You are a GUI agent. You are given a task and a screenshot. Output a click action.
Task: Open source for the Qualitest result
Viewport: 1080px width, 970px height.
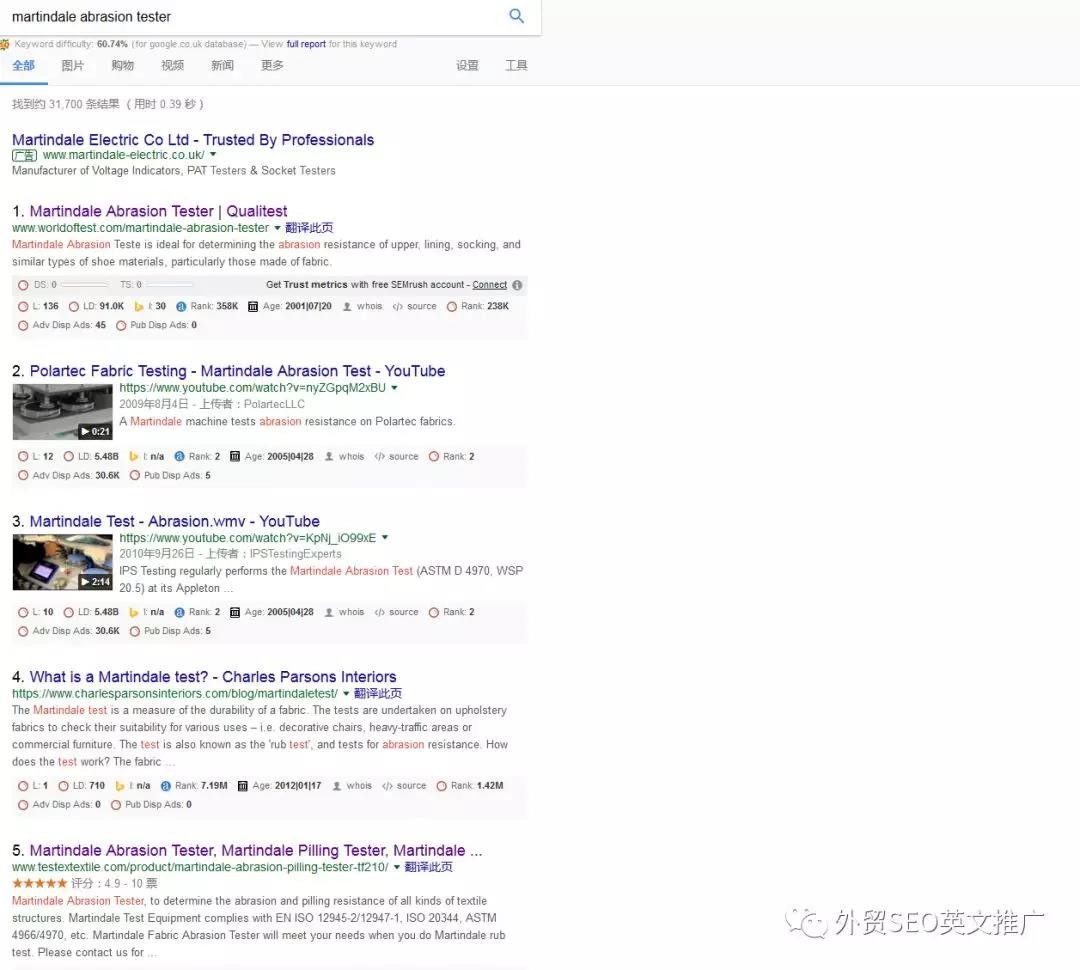[x=415, y=307]
